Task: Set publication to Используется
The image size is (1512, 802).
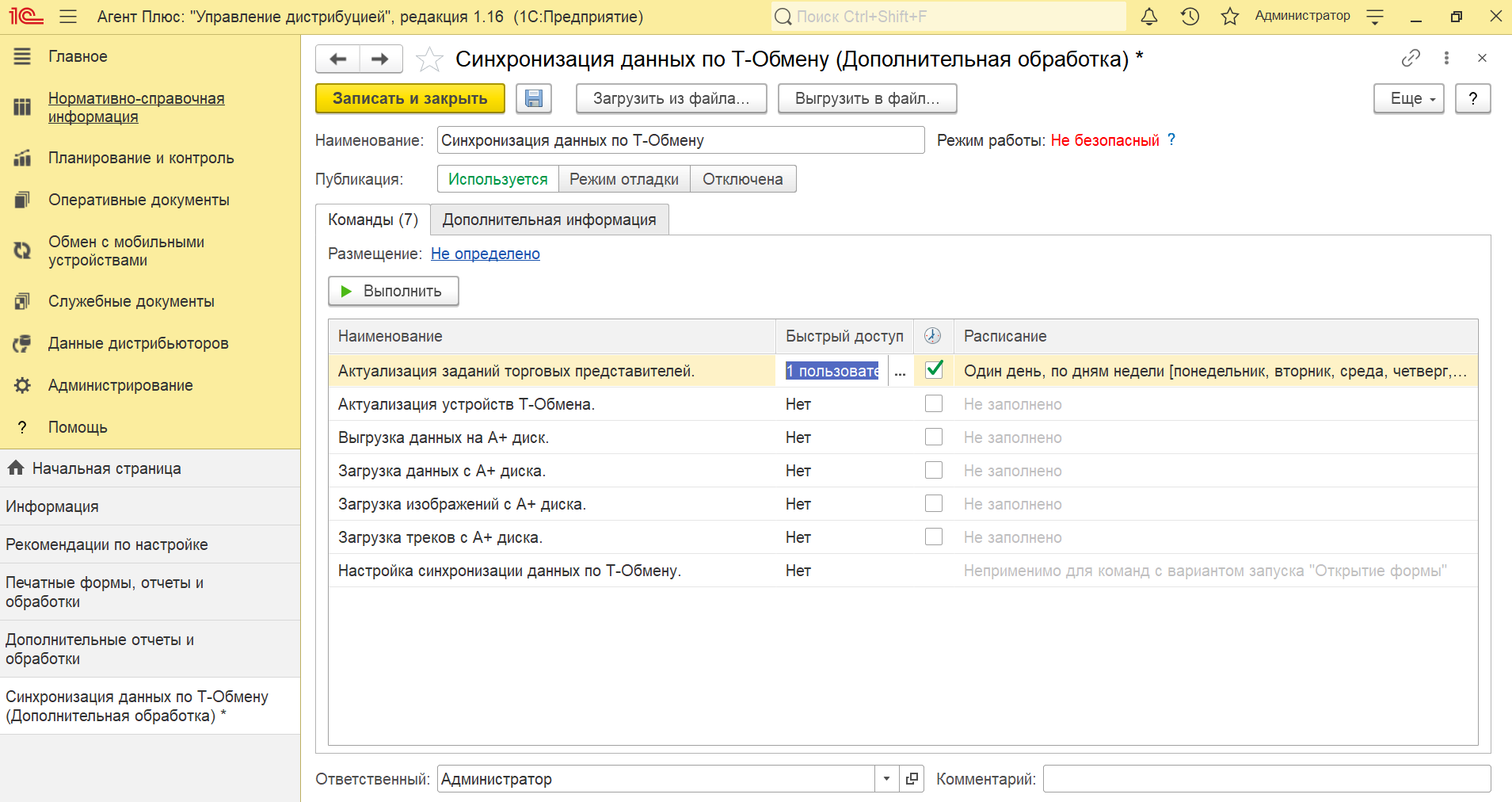Action: [498, 179]
